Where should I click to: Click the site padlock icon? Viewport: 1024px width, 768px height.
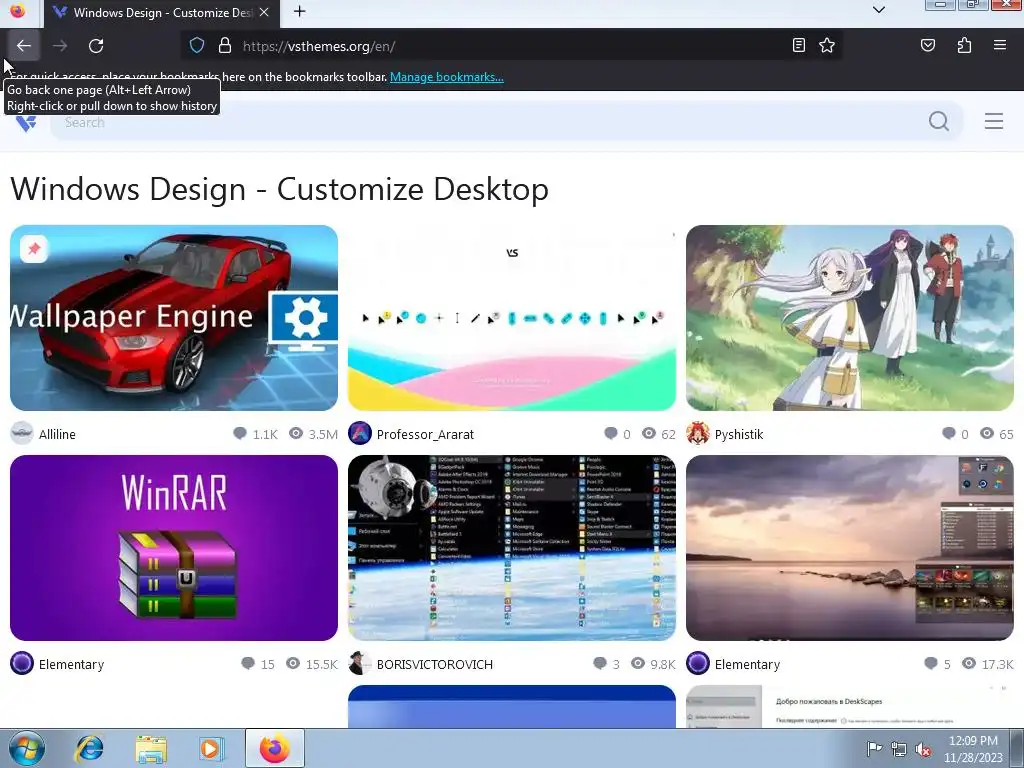point(225,46)
